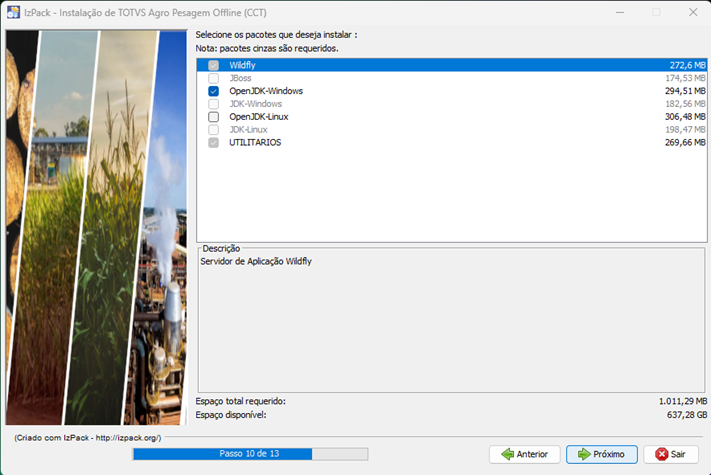
Task: Select the OpenJDK-Linux row label
Action: coord(258,117)
